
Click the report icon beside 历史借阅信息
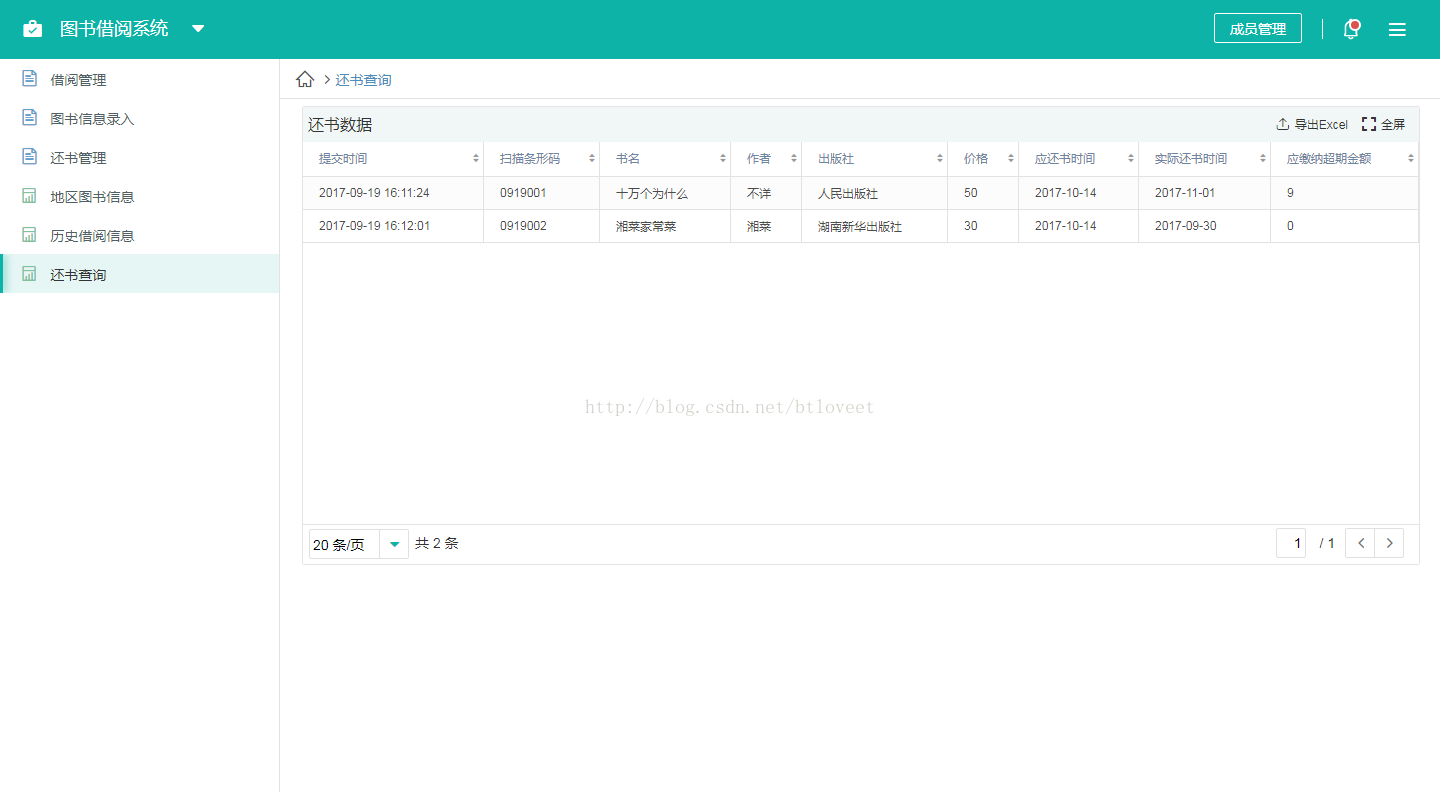(x=30, y=235)
